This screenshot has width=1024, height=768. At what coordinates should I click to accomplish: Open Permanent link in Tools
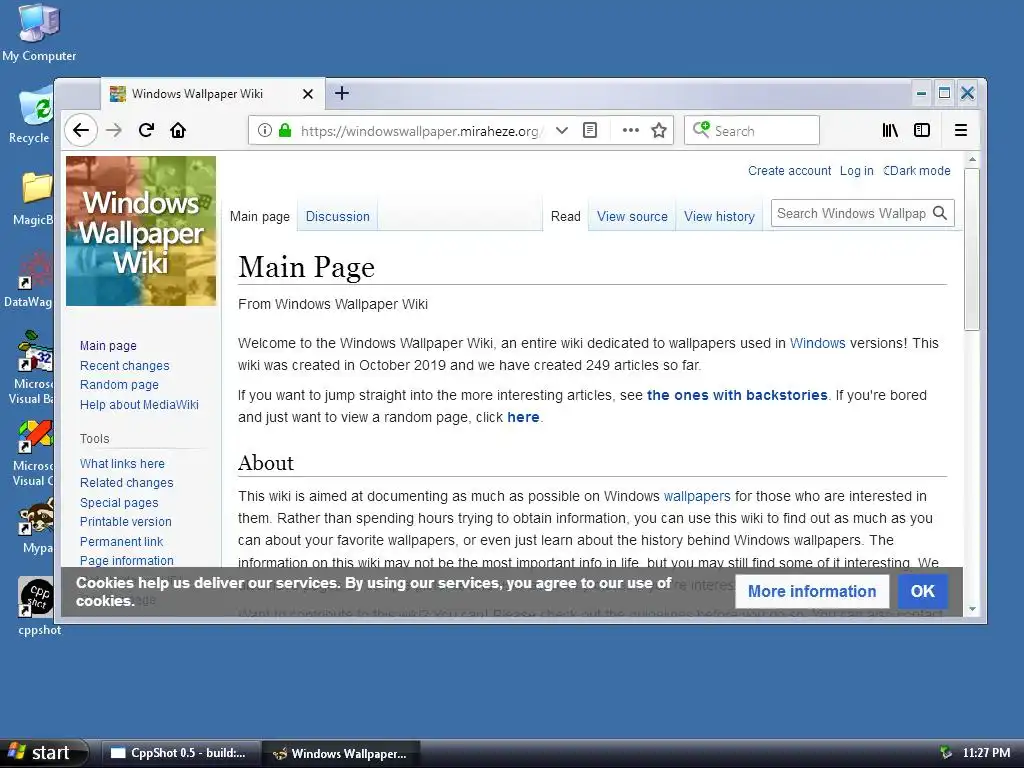point(121,541)
